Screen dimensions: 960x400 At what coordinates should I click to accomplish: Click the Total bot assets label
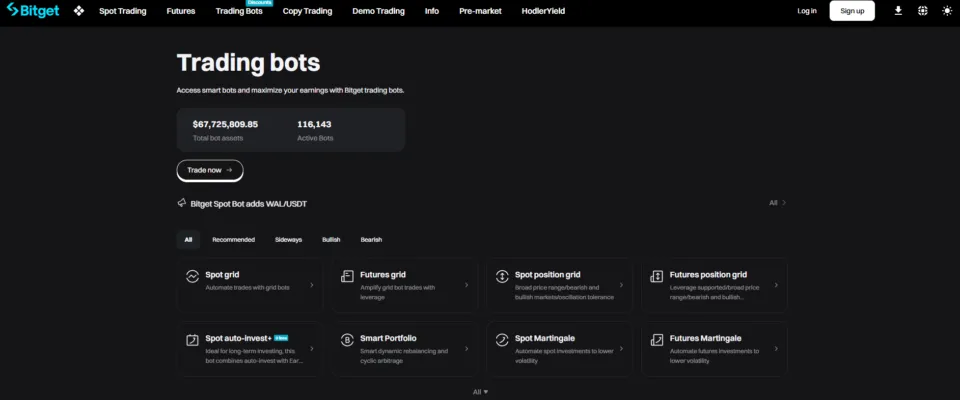tap(218, 138)
